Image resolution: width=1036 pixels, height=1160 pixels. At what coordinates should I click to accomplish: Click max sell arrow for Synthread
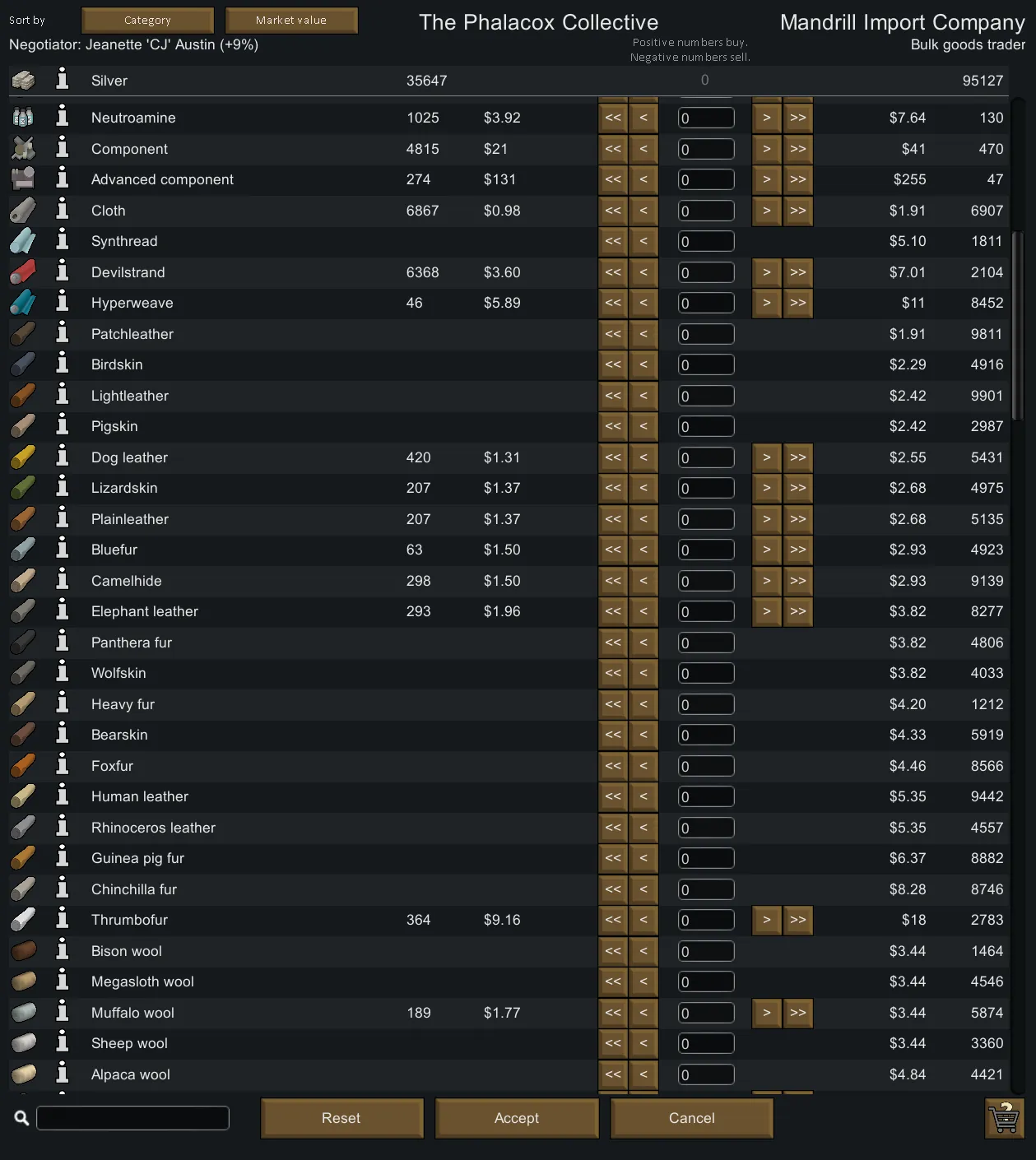click(613, 241)
